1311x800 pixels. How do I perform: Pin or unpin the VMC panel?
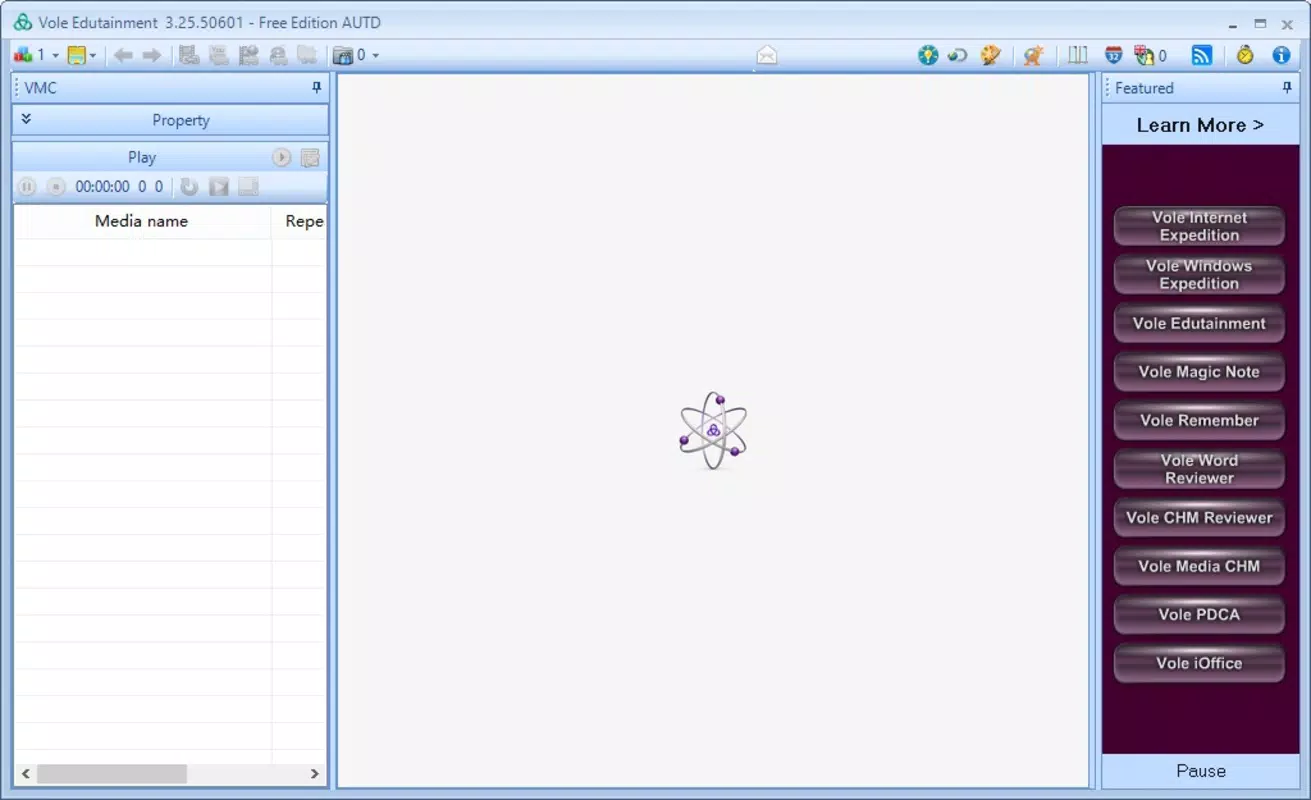click(317, 88)
